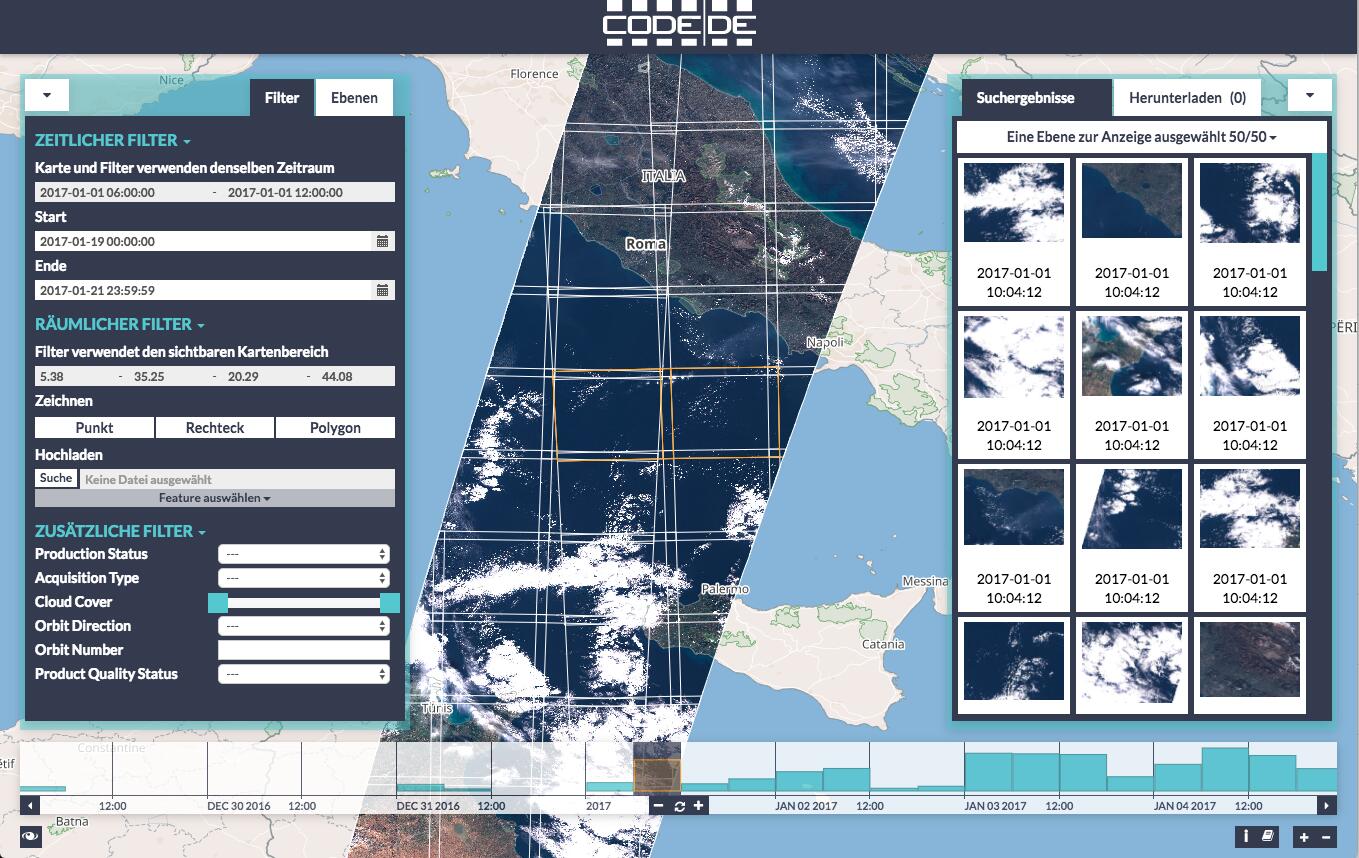Collapse the left filter panel with the arrow
Image resolution: width=1359 pixels, height=858 pixels.
point(47,95)
